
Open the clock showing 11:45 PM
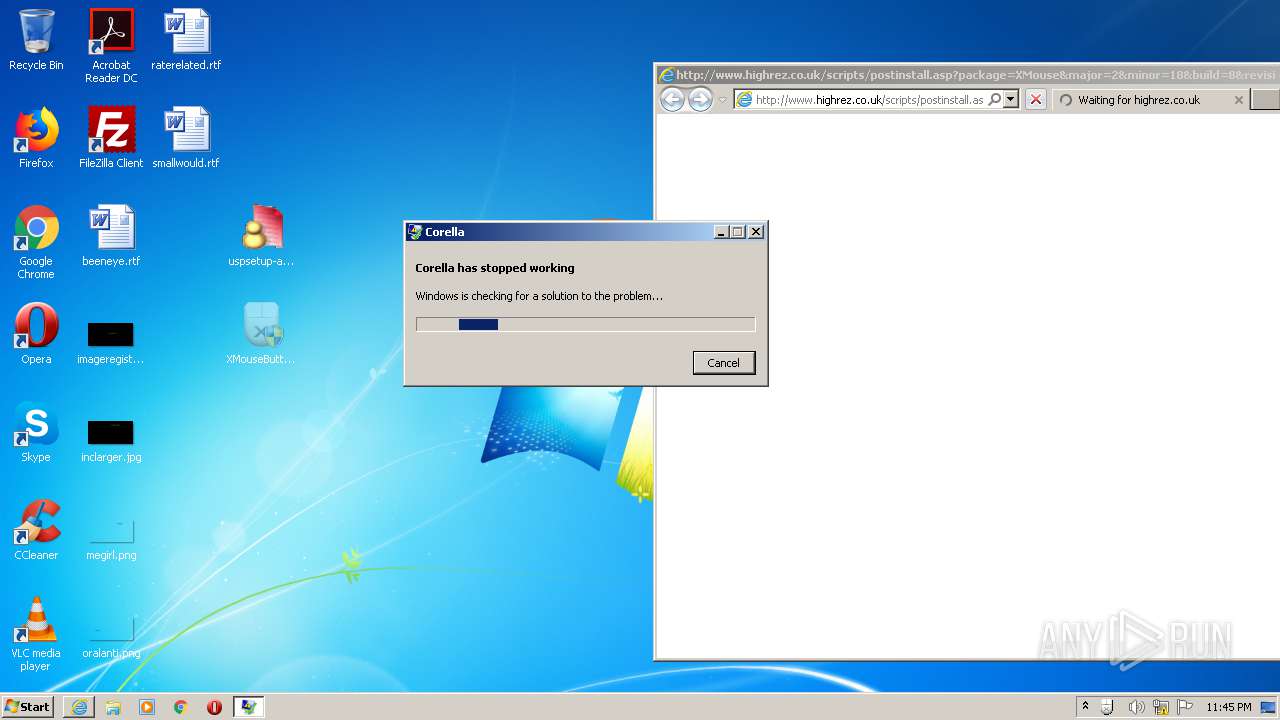1228,707
